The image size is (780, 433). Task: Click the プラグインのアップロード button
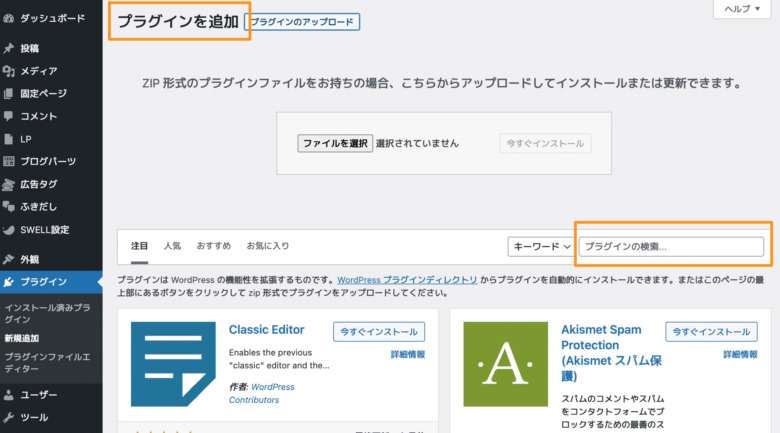click(302, 22)
